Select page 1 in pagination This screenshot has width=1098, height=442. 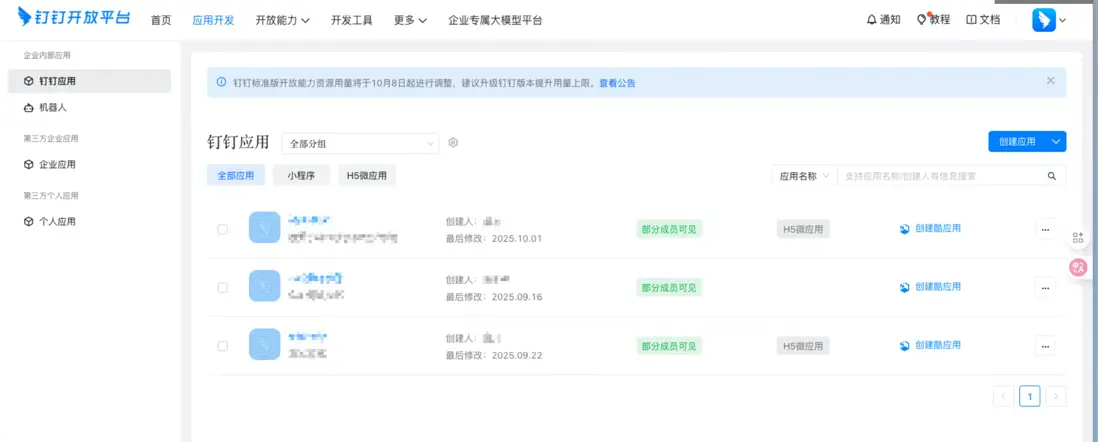tap(1029, 396)
